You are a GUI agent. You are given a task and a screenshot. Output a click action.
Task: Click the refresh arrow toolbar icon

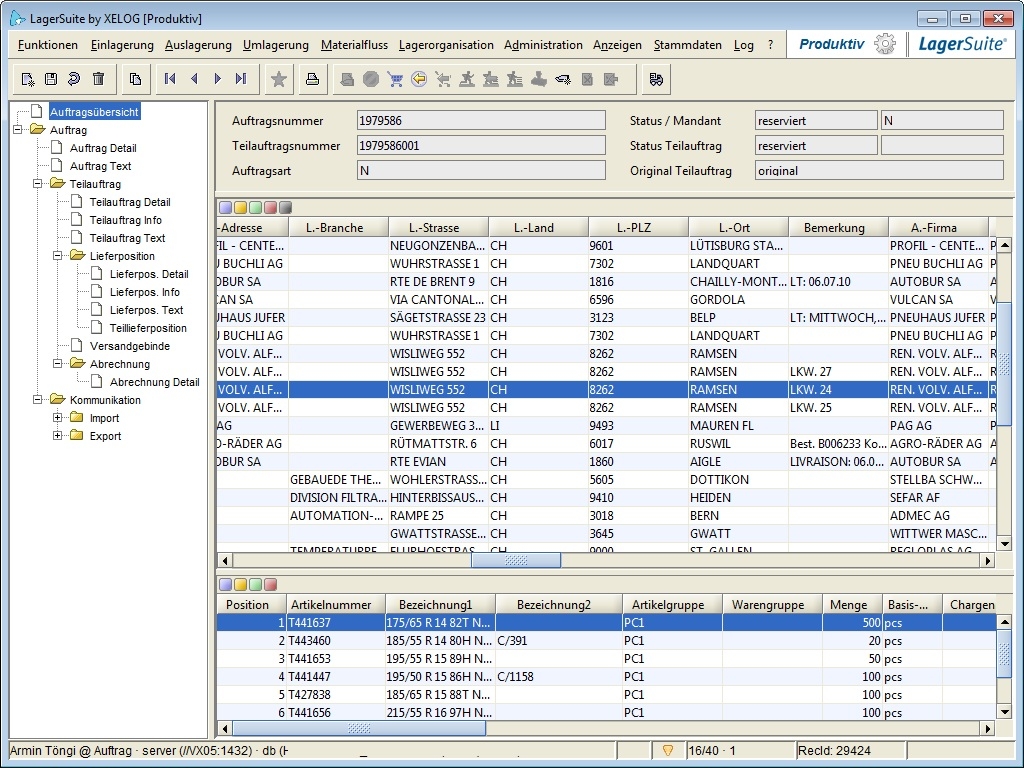click(74, 79)
